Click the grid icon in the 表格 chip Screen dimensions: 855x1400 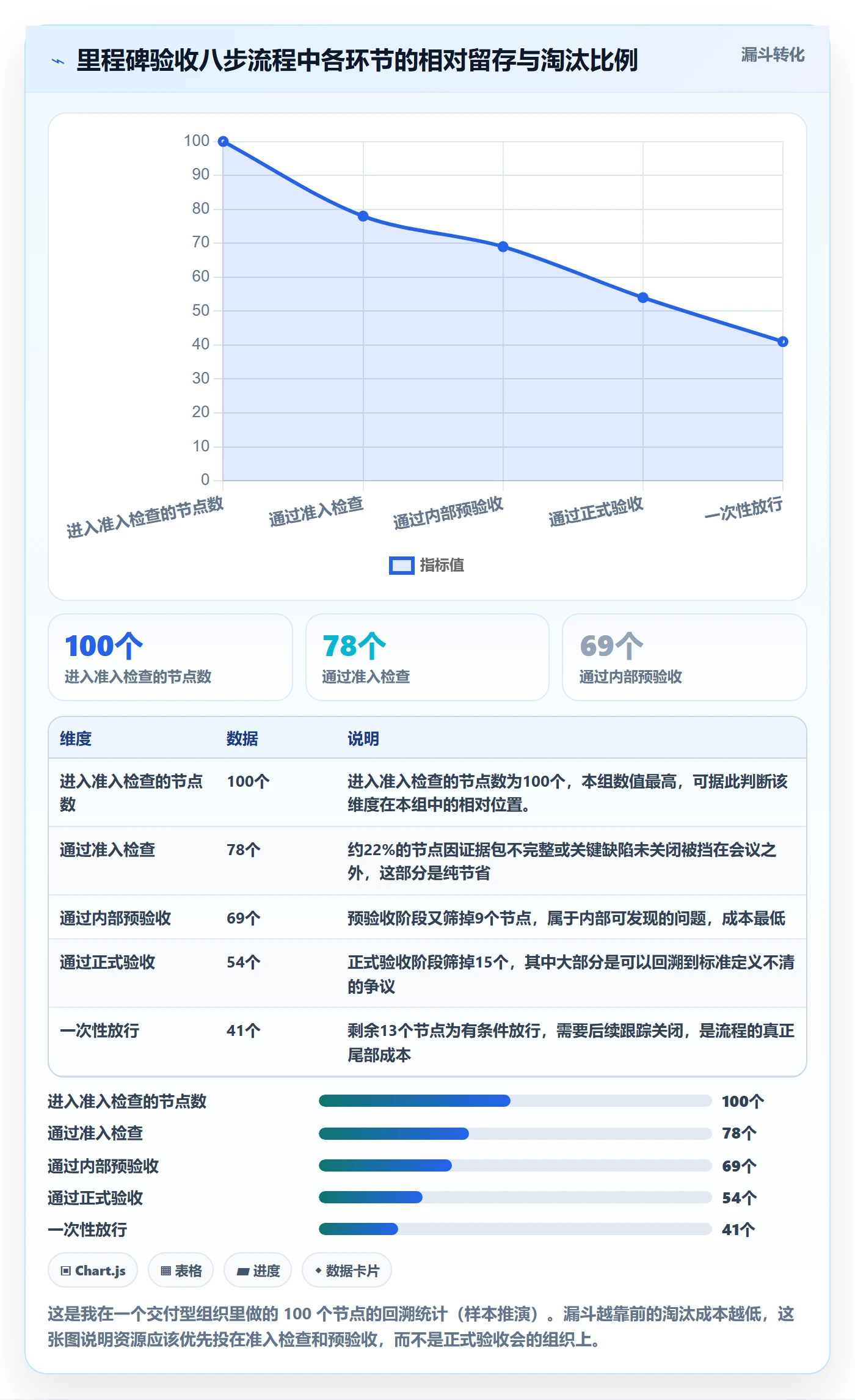pyautogui.click(x=166, y=1271)
